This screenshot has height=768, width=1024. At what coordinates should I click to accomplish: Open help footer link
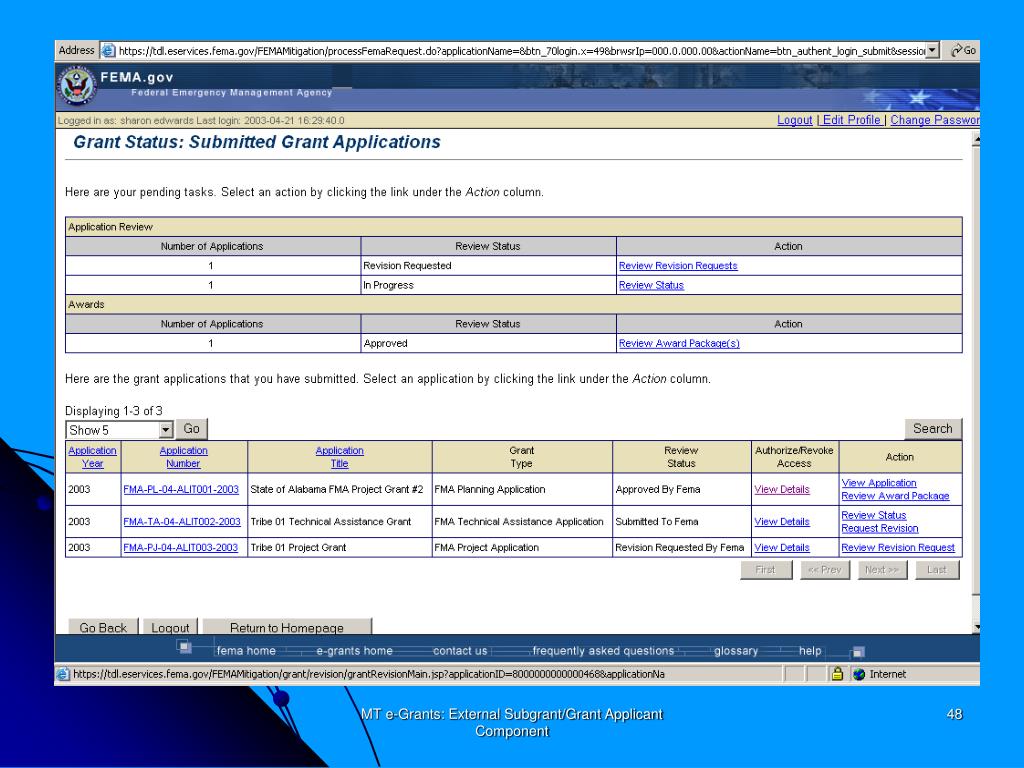[810, 651]
